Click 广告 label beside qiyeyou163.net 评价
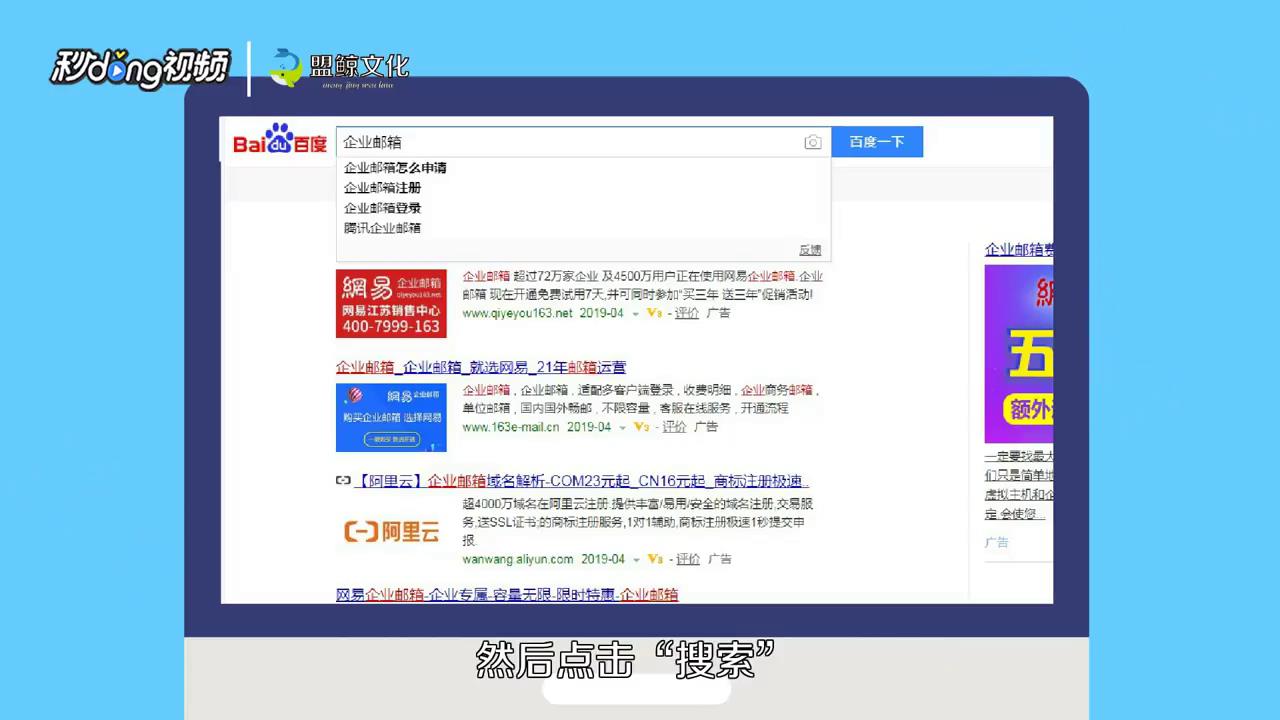This screenshot has height=720, width=1280. point(718,313)
